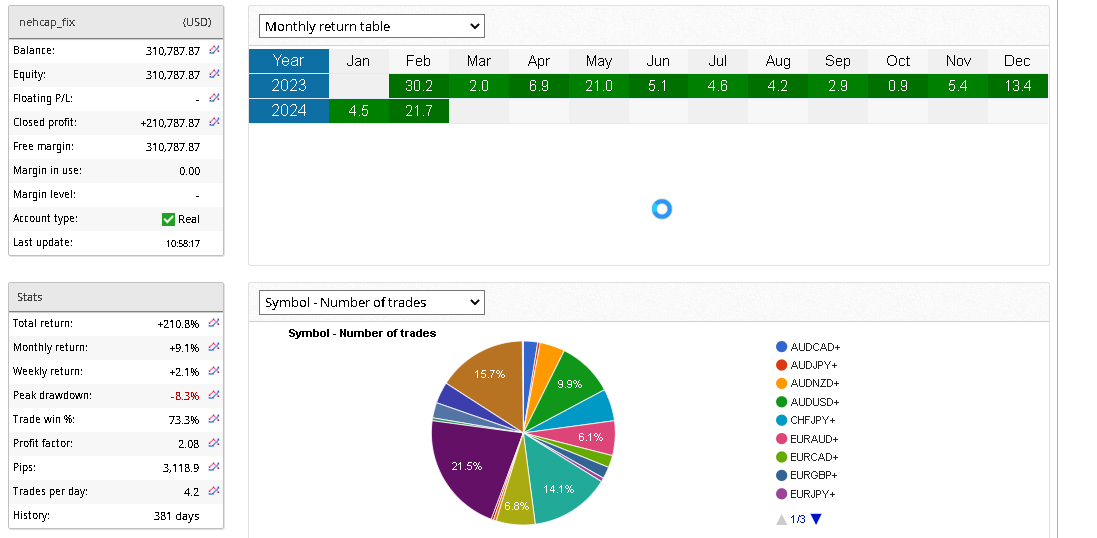Expand the Symbol - Number of trades dropdown
This screenshot has width=1097, height=538.
[371, 302]
